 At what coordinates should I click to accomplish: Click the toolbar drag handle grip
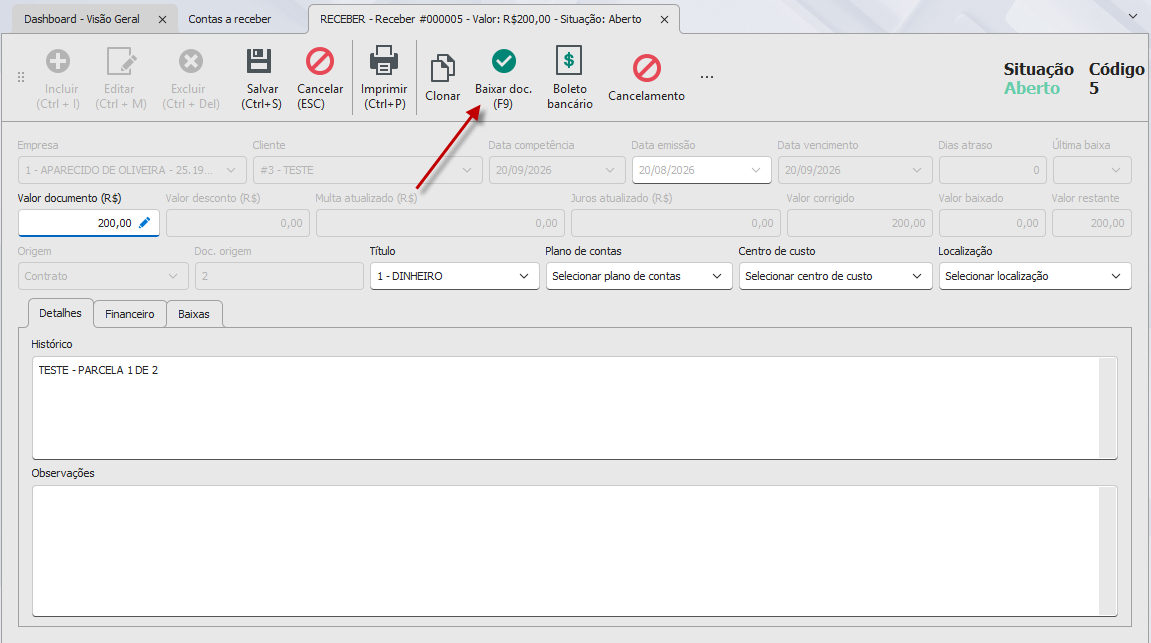click(21, 77)
